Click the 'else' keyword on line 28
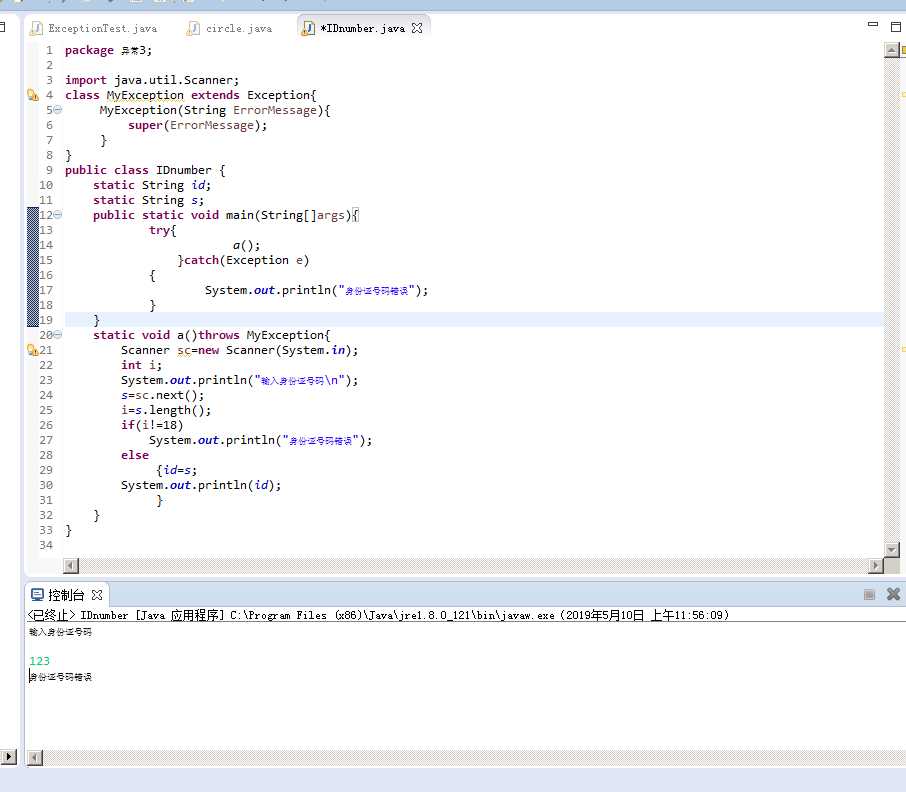This screenshot has width=906, height=792. pos(135,455)
